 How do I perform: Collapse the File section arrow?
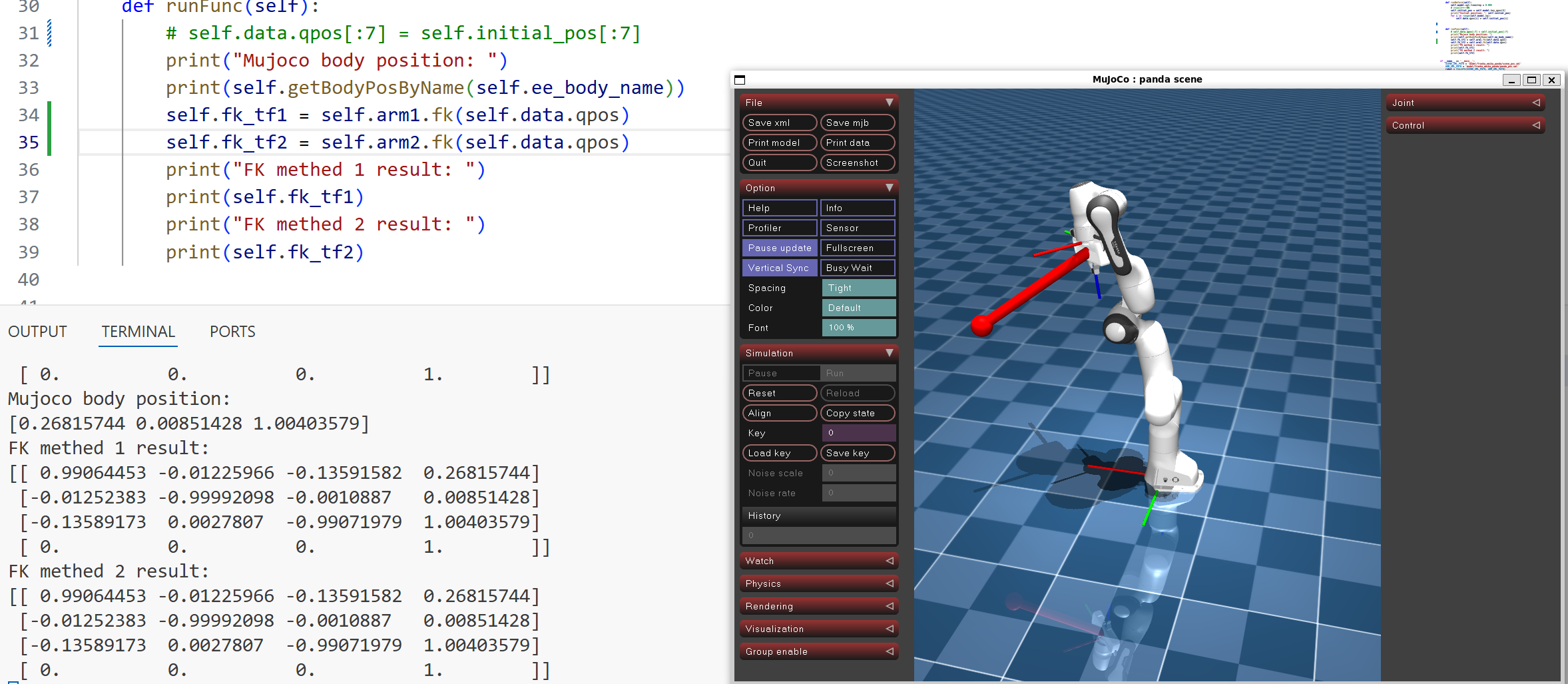(x=889, y=103)
